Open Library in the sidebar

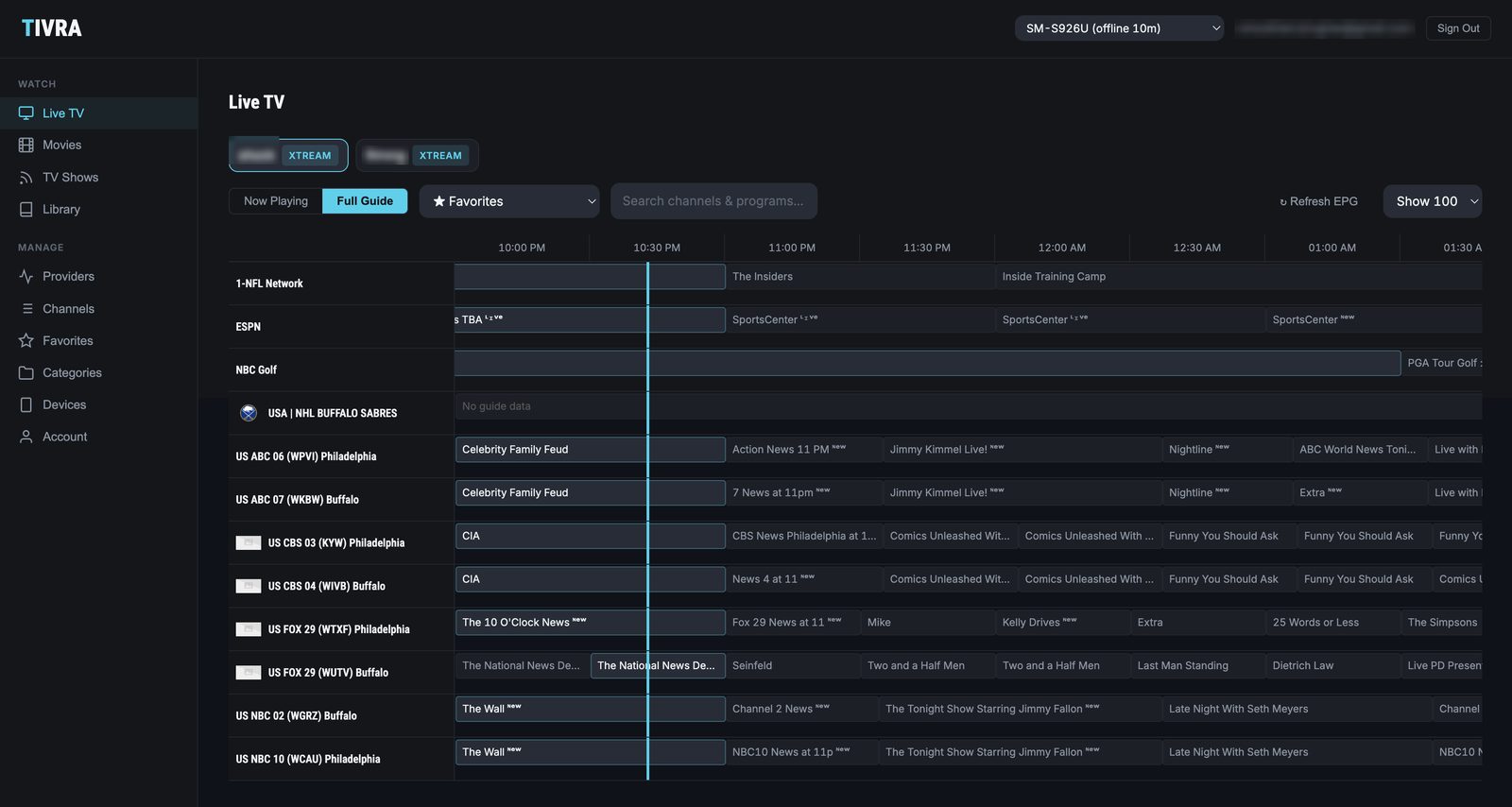(98, 210)
